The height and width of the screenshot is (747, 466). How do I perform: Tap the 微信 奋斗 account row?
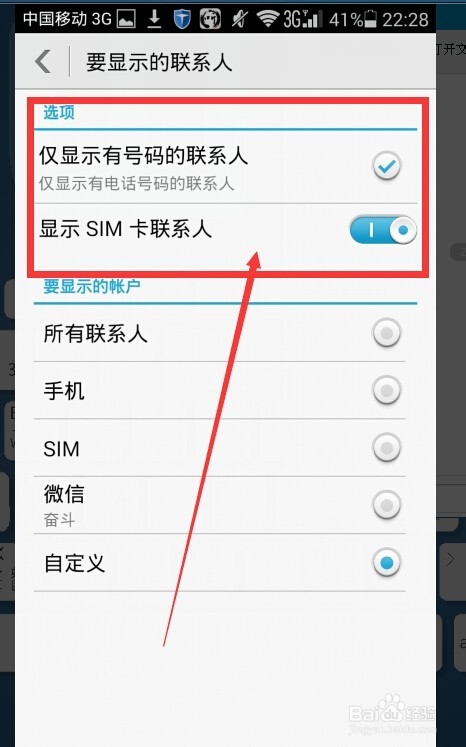click(x=219, y=505)
